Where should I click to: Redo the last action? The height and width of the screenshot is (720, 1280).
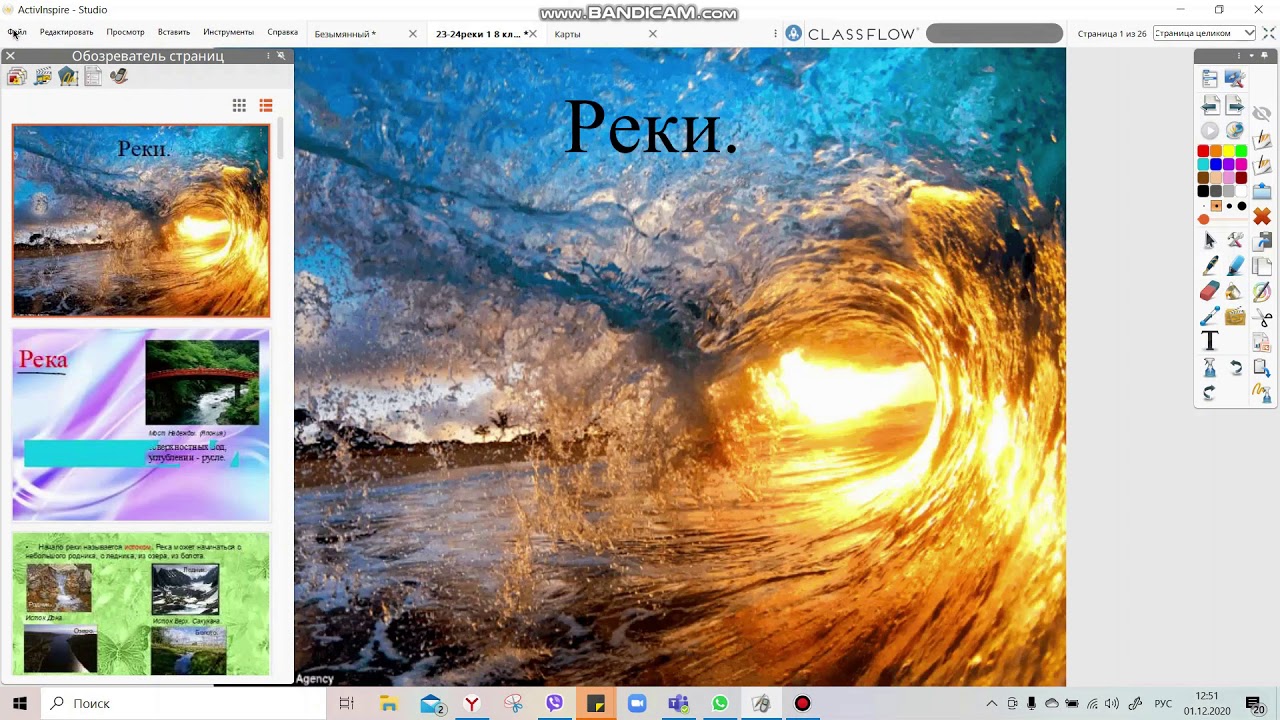click(x=1209, y=393)
